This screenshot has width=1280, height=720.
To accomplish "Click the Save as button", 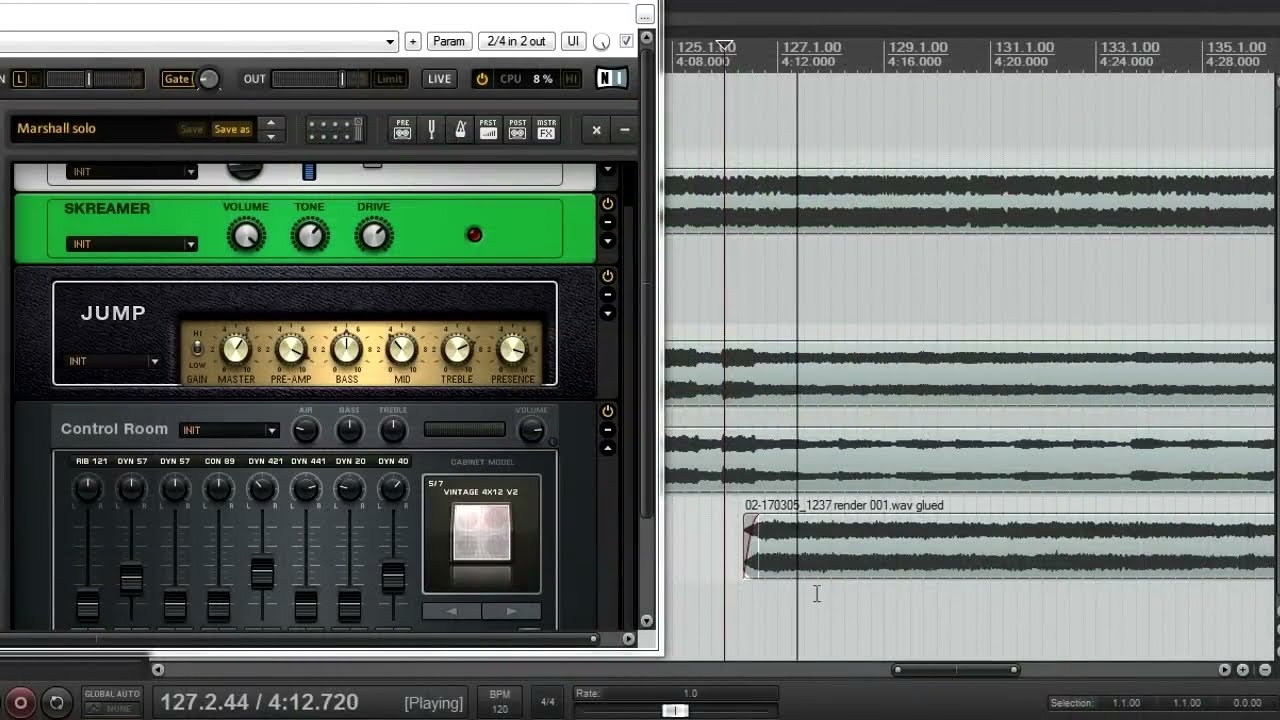I will point(232,129).
